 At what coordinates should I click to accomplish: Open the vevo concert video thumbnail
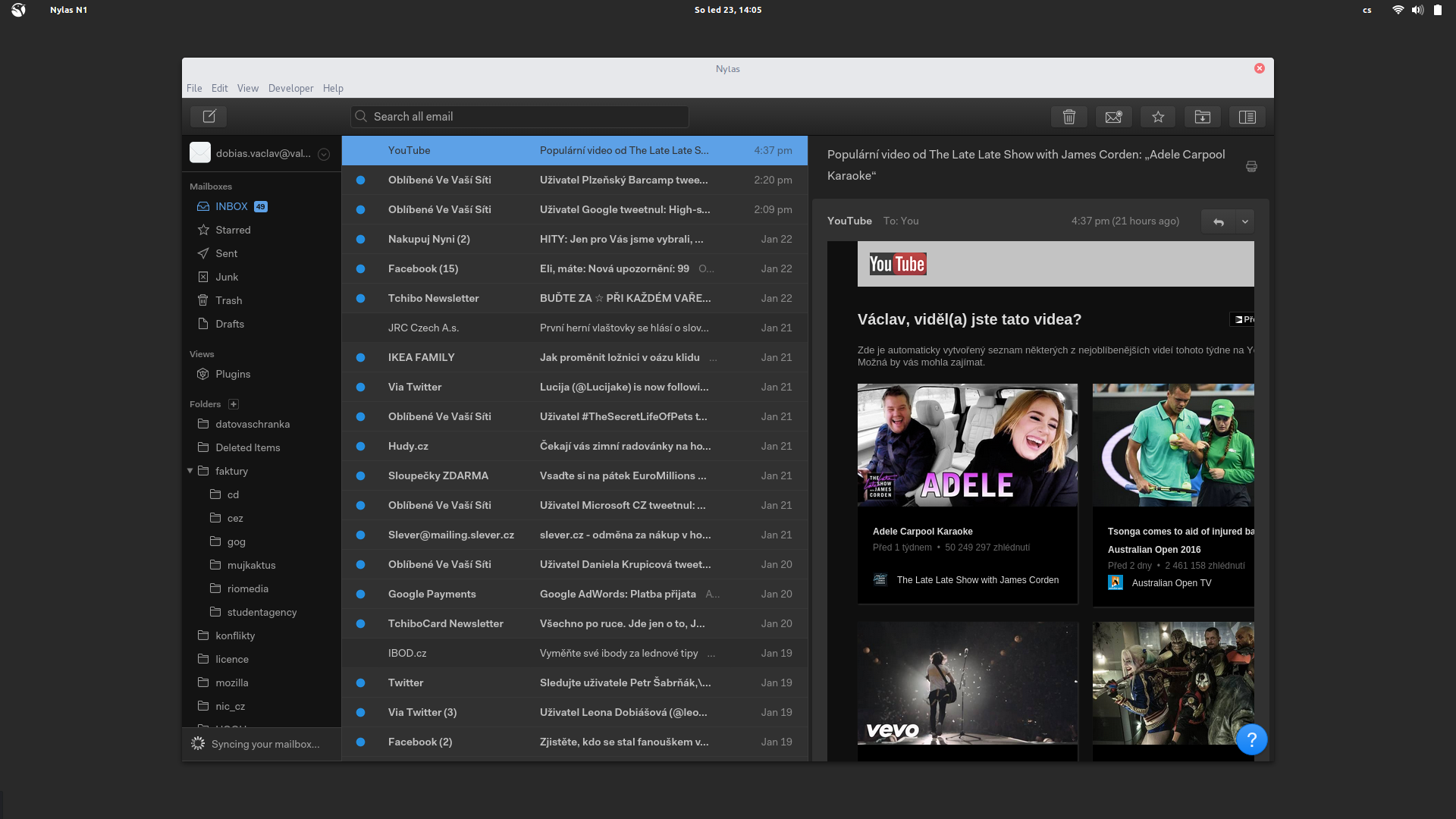click(967, 683)
